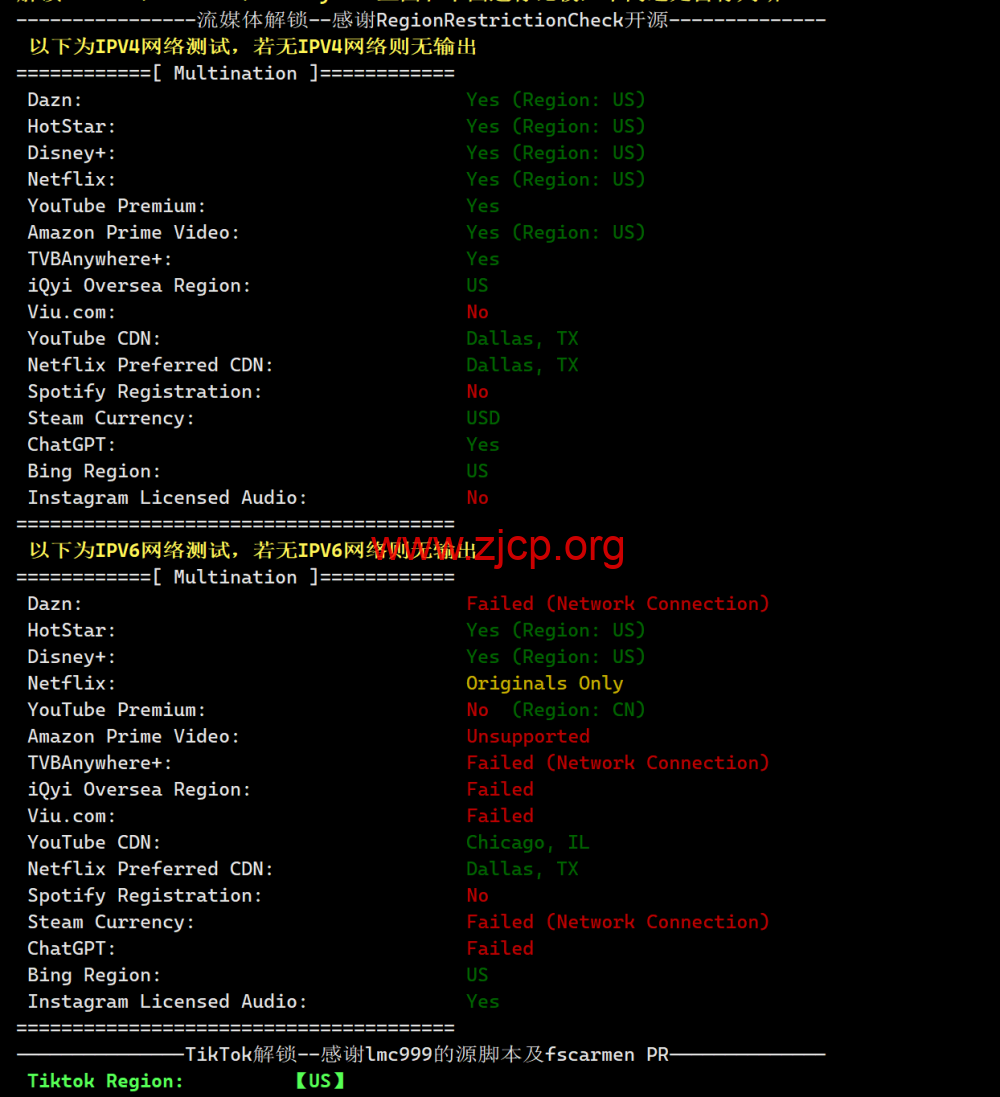Click 'Yes' for IPV6 Instagram Licensed Audio
The height and width of the screenshot is (1097, 1000).
pyautogui.click(x=483, y=1002)
